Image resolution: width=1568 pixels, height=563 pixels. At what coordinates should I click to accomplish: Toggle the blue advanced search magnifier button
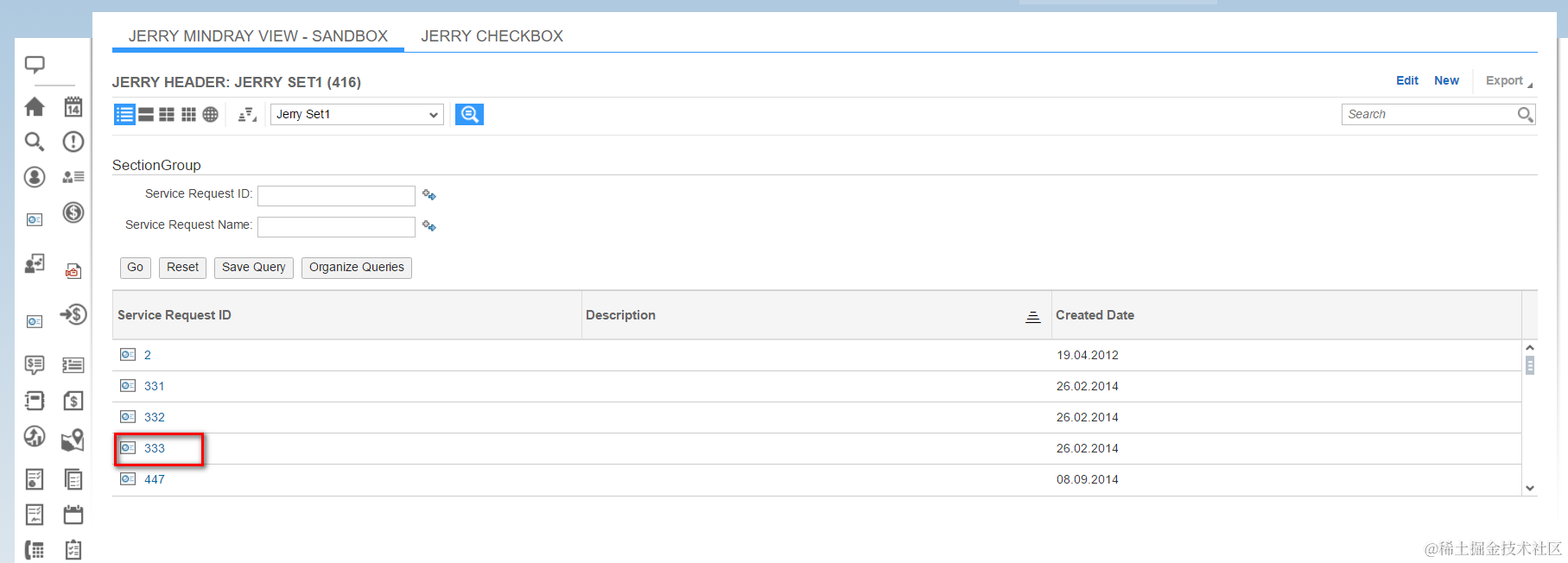469,114
